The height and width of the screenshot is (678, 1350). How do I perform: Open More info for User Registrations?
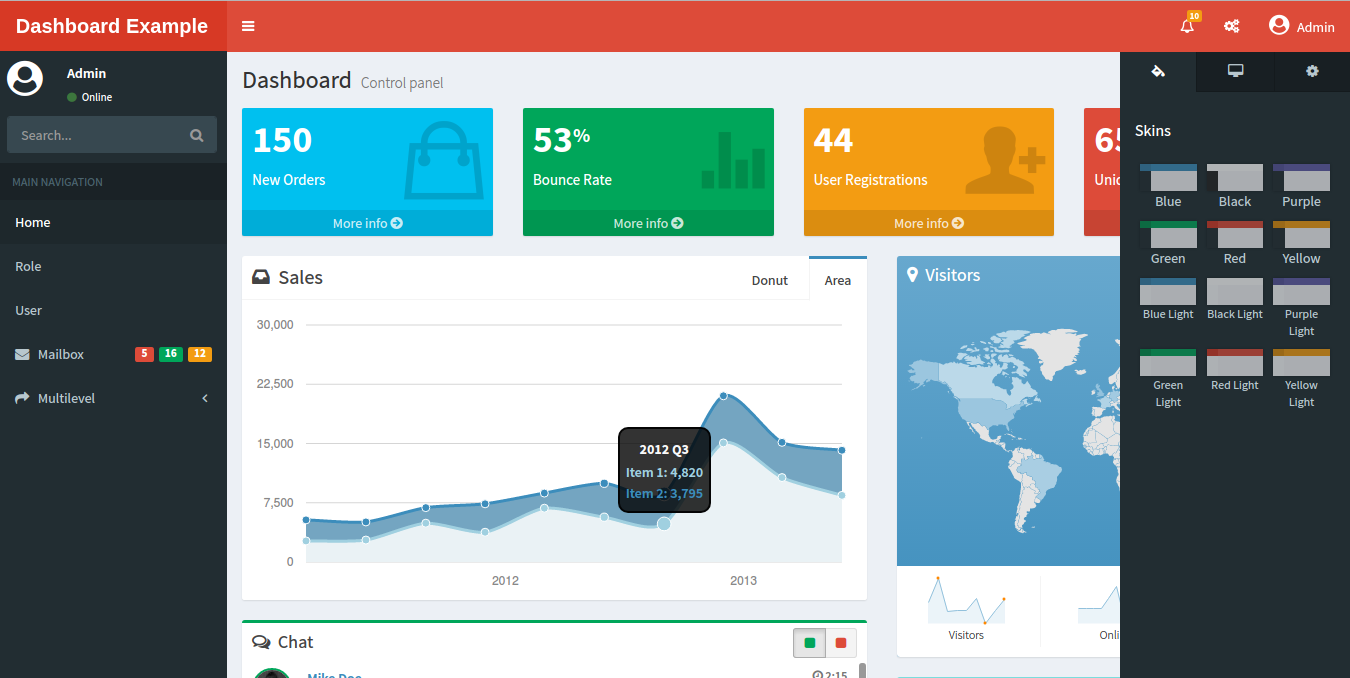(x=929, y=223)
